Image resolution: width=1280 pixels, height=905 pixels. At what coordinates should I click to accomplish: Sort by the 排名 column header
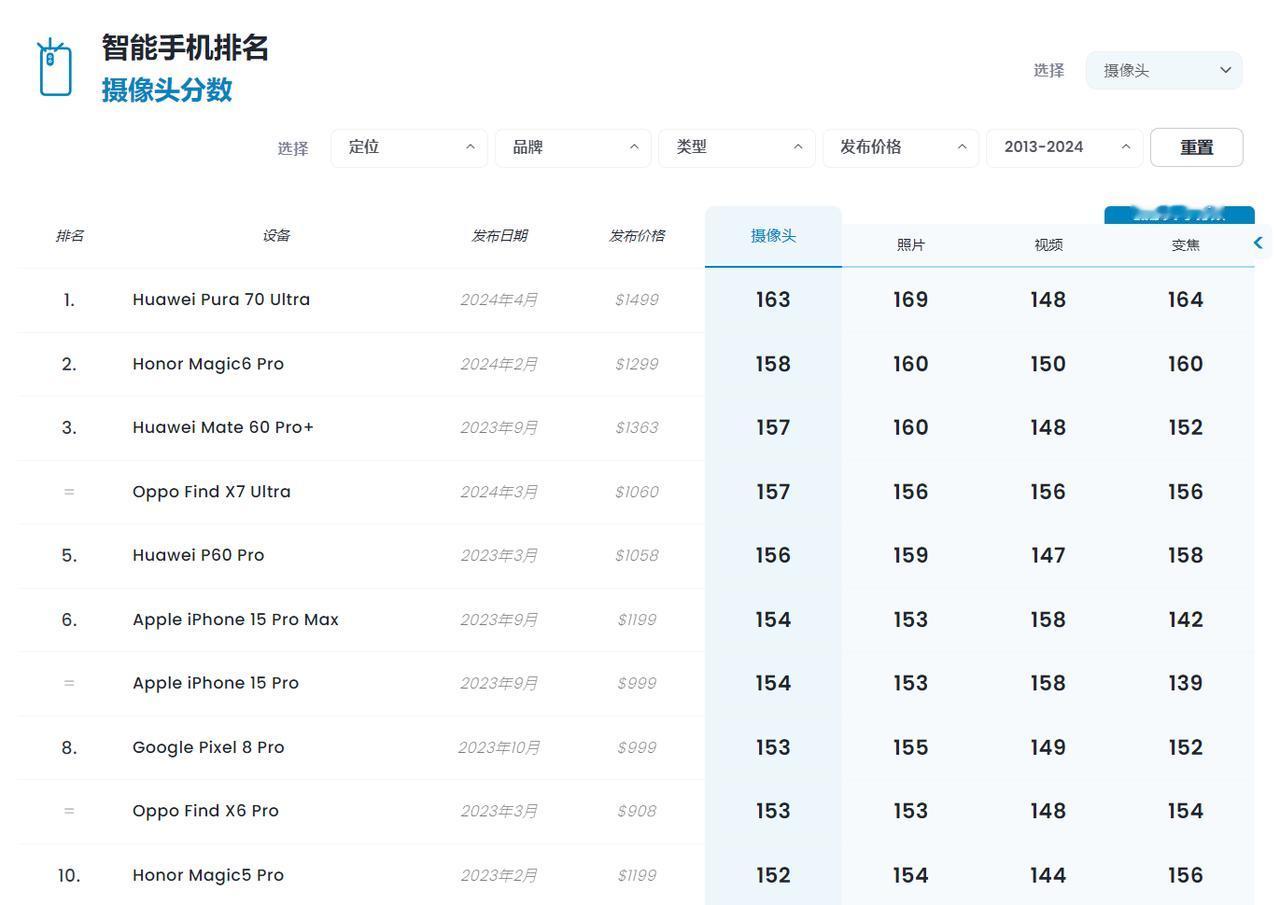pos(69,236)
